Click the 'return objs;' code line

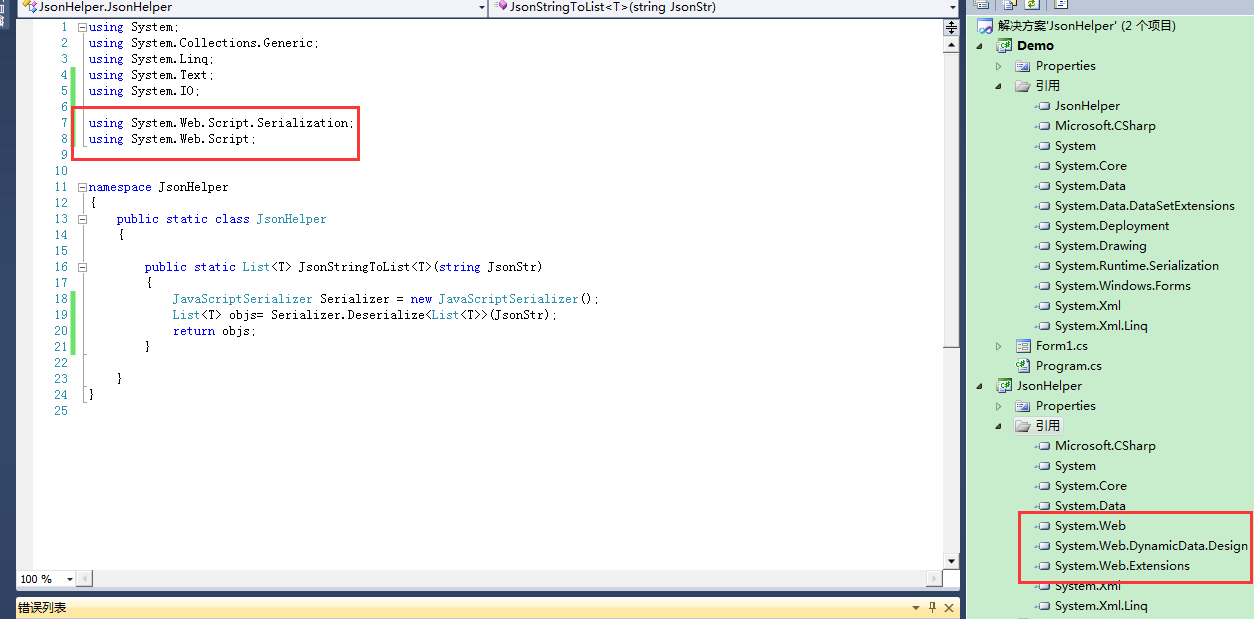coord(214,331)
